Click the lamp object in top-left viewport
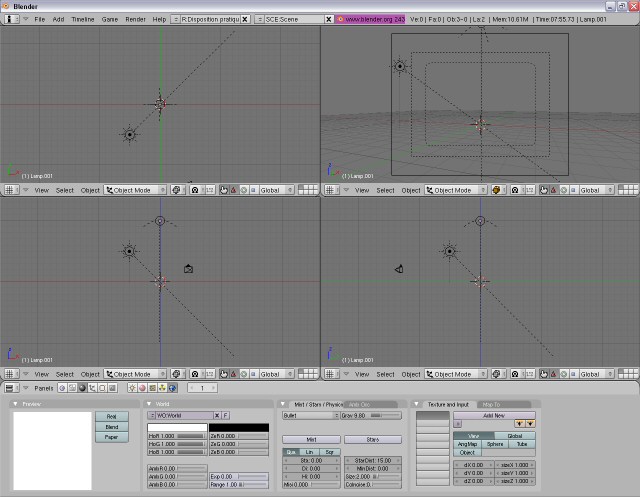Screen dimensions: 640x497 [x=129, y=134]
